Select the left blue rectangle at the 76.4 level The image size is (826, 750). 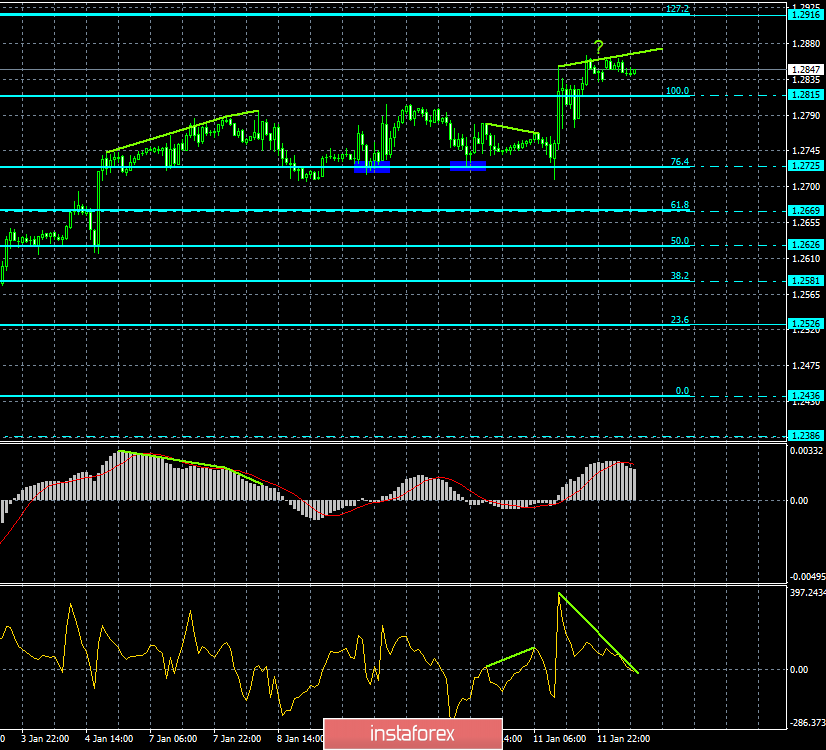click(371, 167)
